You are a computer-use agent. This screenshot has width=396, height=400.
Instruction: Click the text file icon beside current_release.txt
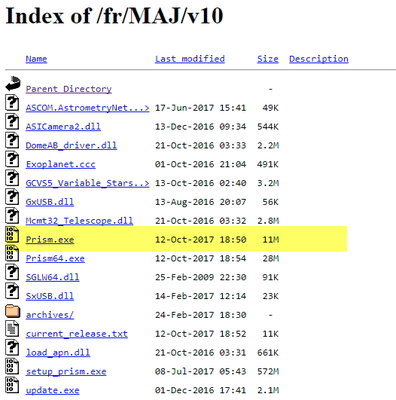coord(12,328)
